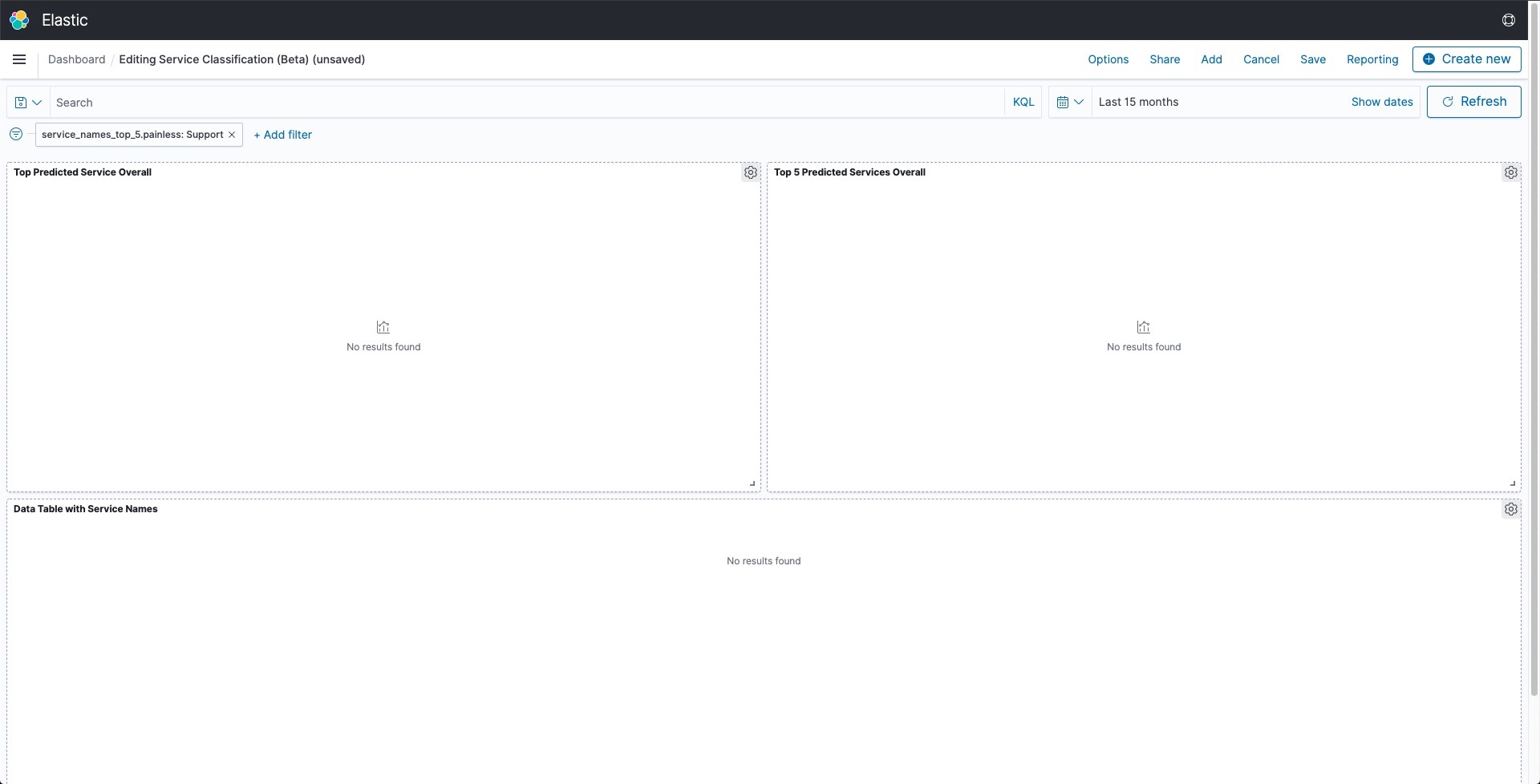Viewport: 1540px width, 784px height.
Task: Click the Show dates link
Action: click(x=1381, y=102)
